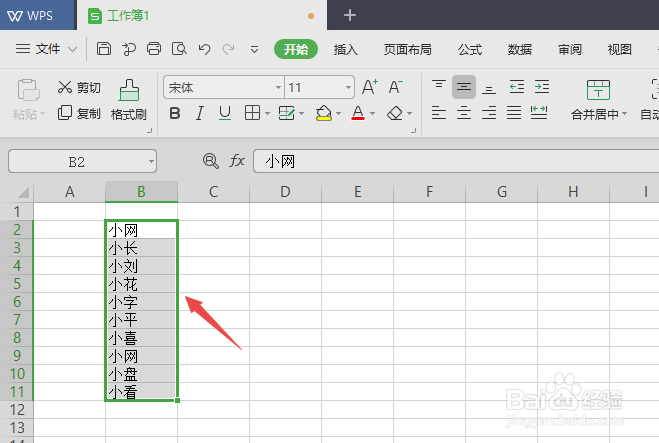The image size is (659, 443).
Task: Expand the Name Box dropdown arrow
Action: 151,161
